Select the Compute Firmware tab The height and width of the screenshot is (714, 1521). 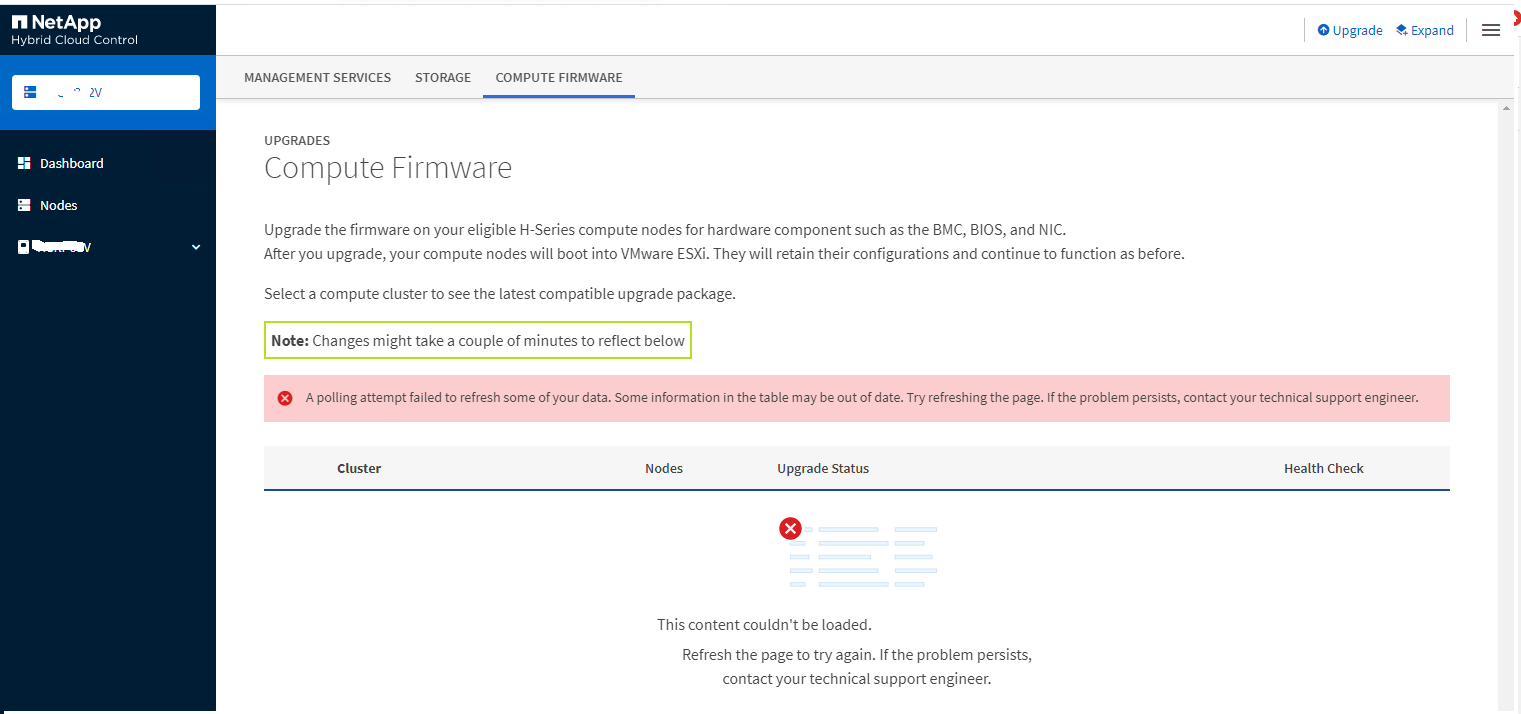(x=559, y=77)
